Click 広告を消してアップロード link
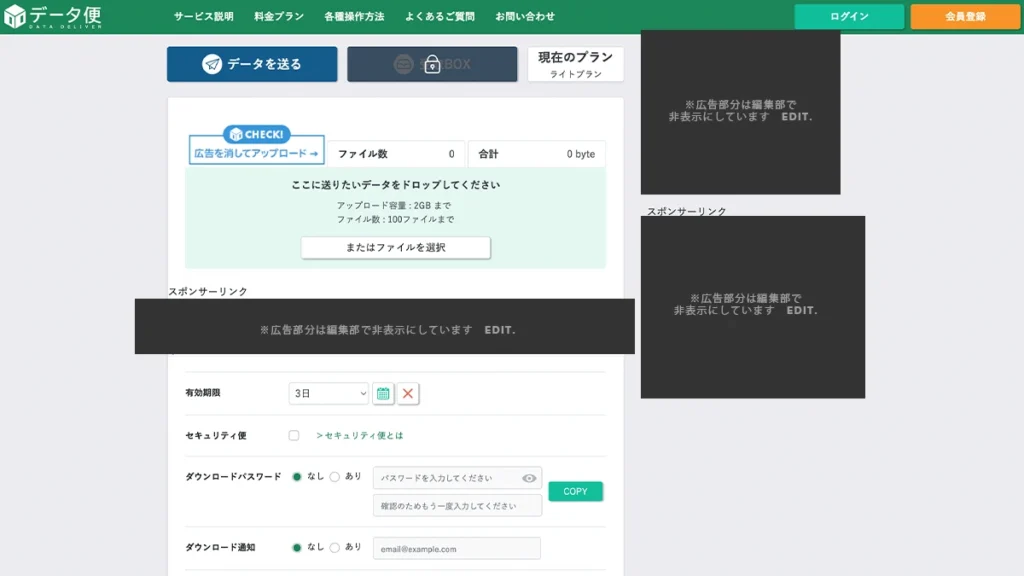Image resolution: width=1024 pixels, height=576 pixels. coord(256,153)
